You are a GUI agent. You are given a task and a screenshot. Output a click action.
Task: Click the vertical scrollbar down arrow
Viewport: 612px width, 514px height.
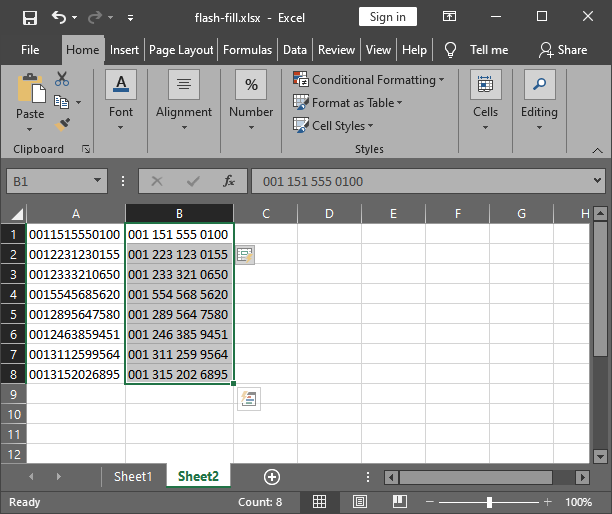click(600, 455)
